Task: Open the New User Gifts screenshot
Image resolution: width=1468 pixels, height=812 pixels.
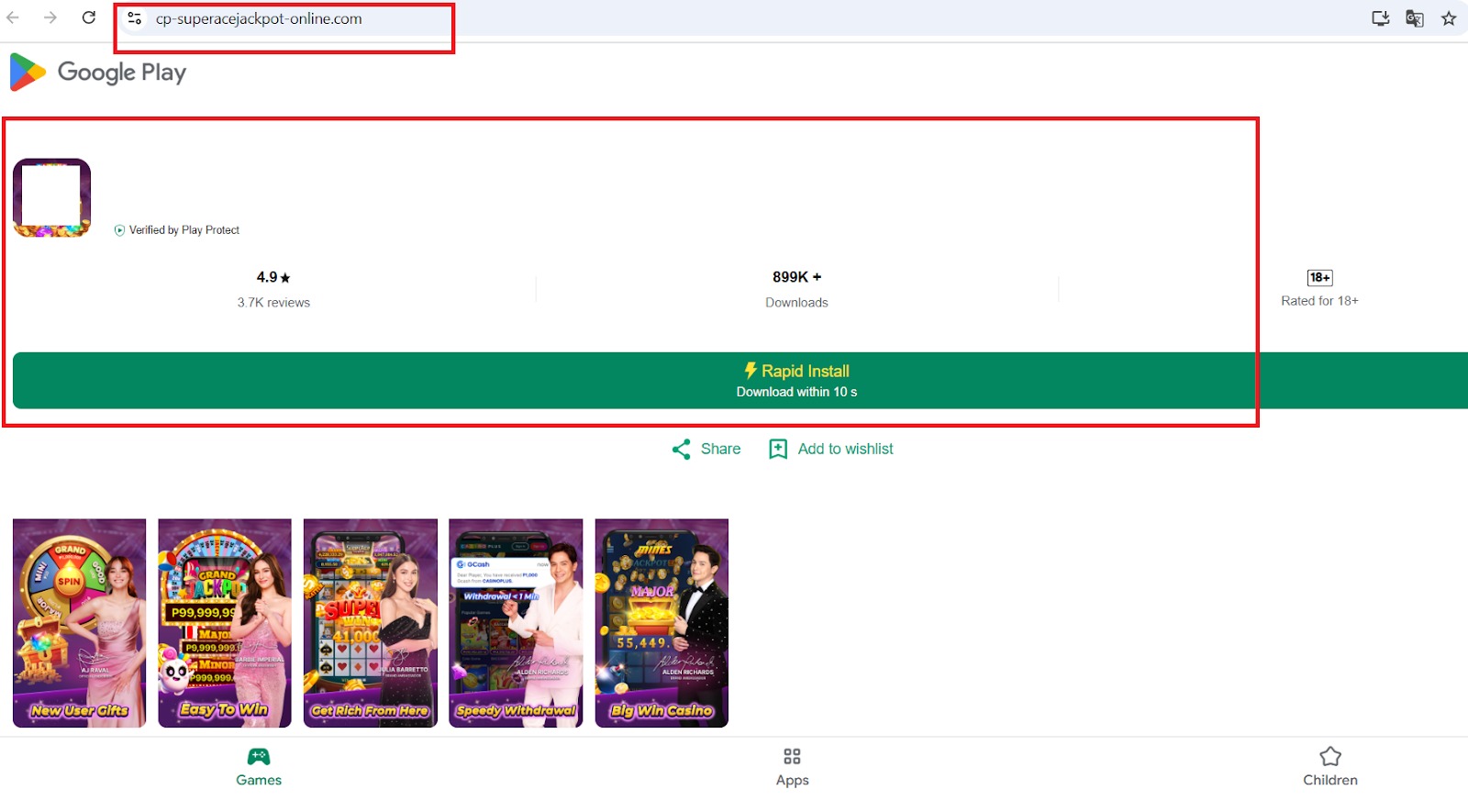Action: tap(80, 623)
